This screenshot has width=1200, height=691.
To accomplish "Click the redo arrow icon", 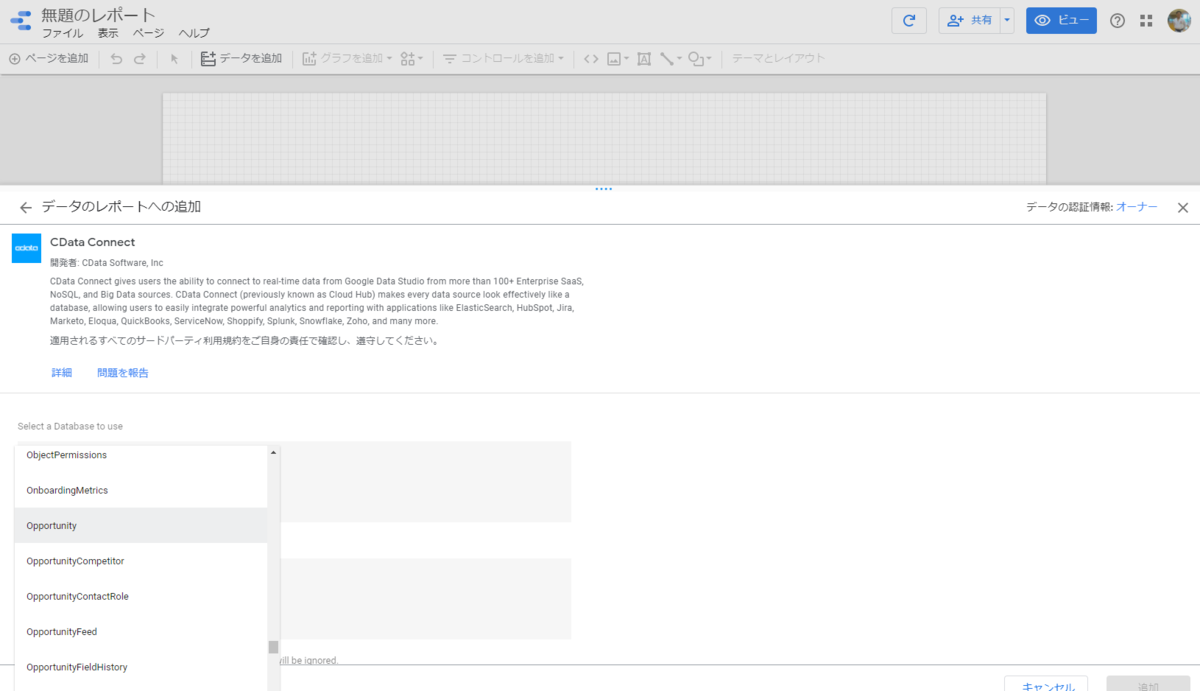I will coord(140,59).
